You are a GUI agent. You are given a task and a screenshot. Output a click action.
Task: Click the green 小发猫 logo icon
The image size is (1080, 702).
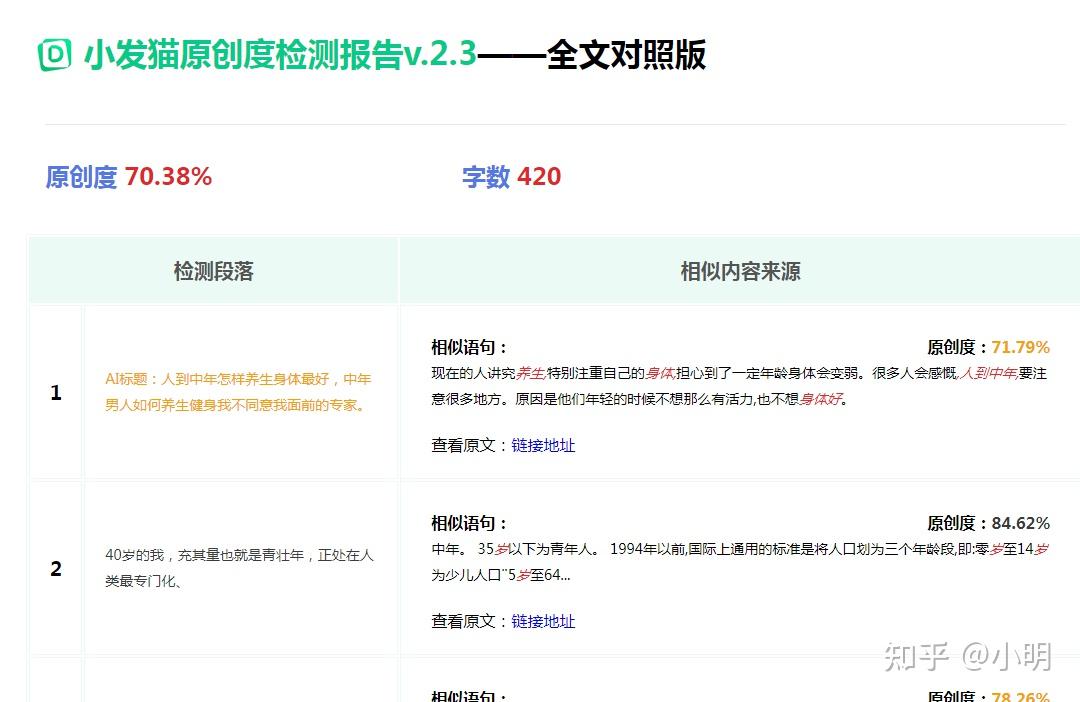[x=54, y=54]
